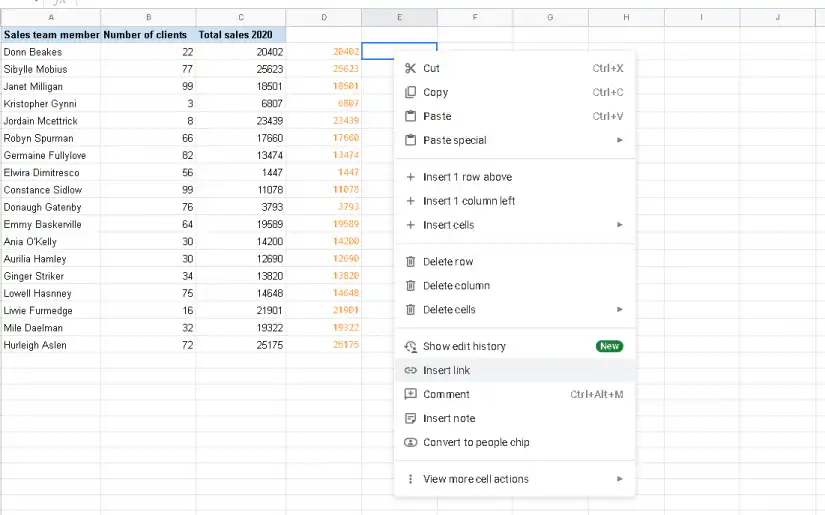The width and height of the screenshot is (825, 515).
Task: Select the Donn Beakes cell
Action: point(51,52)
